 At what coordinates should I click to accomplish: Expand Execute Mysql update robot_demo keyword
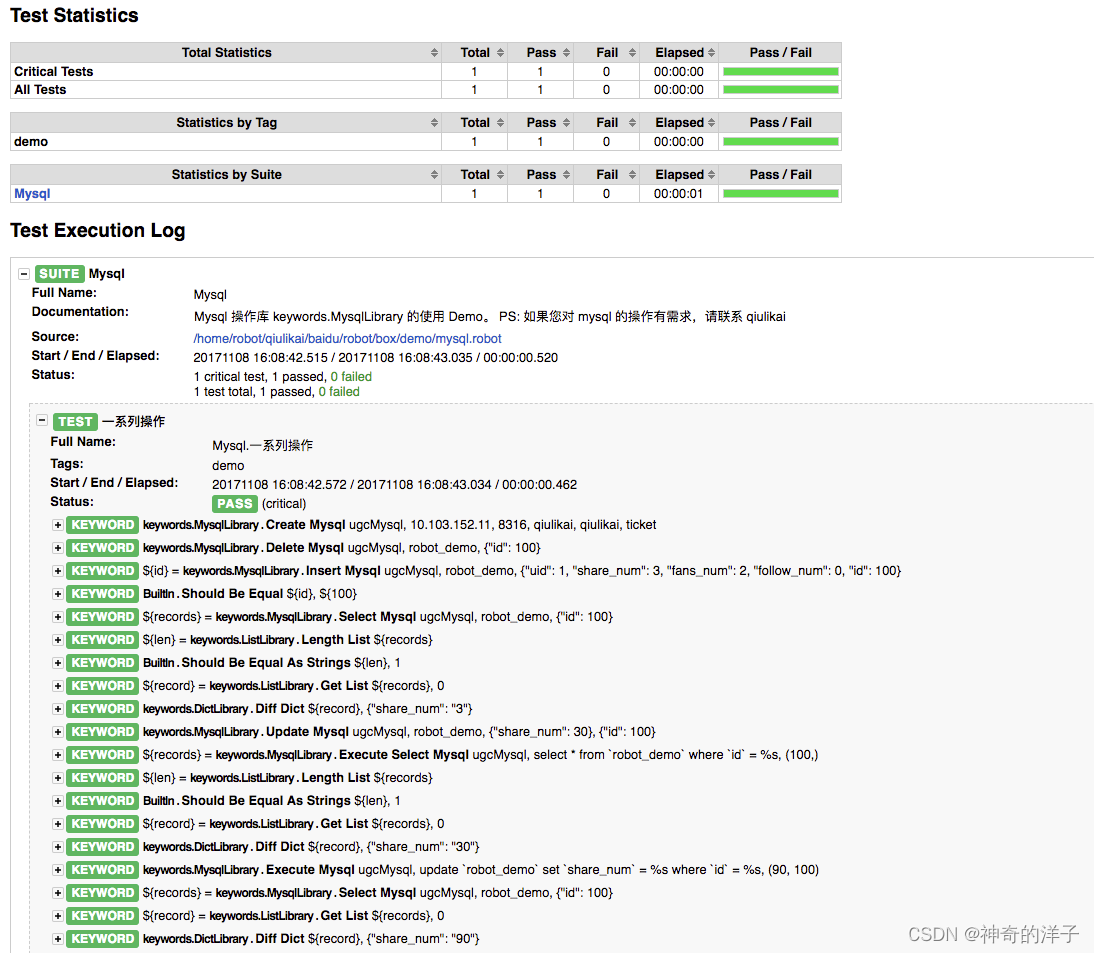point(57,870)
